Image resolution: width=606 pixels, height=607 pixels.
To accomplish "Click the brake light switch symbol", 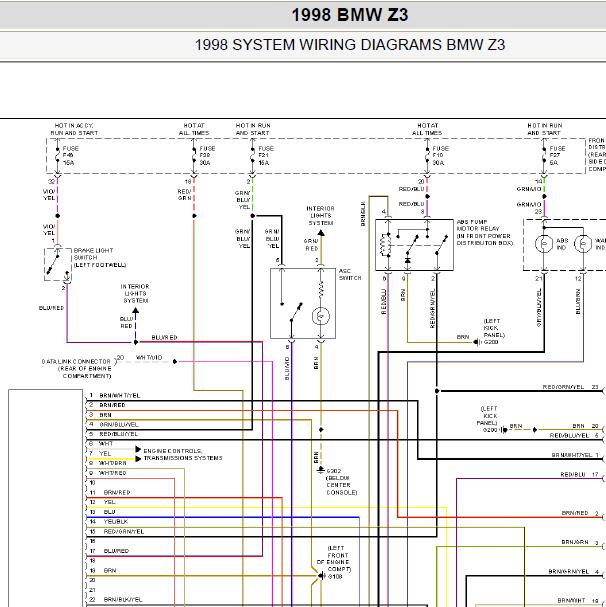I will [x=58, y=264].
